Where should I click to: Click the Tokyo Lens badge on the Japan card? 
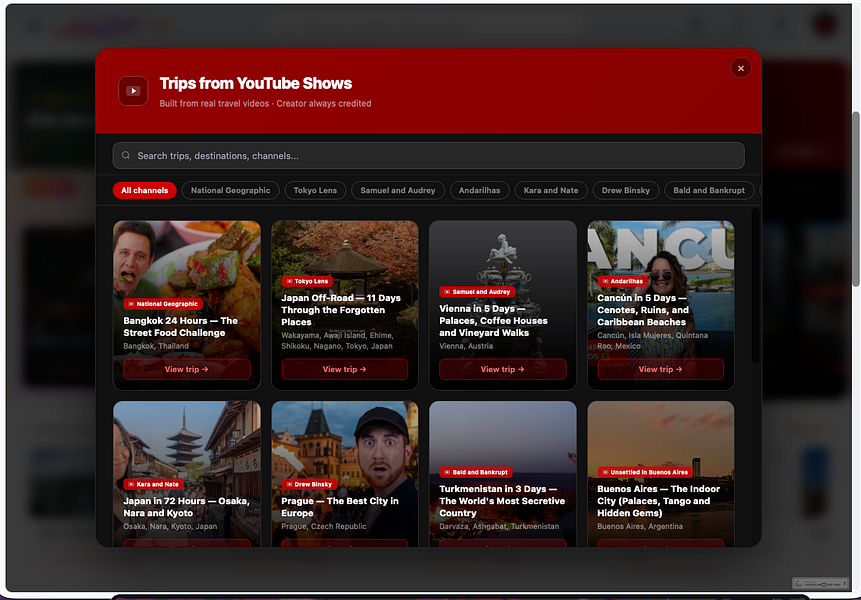(x=307, y=281)
